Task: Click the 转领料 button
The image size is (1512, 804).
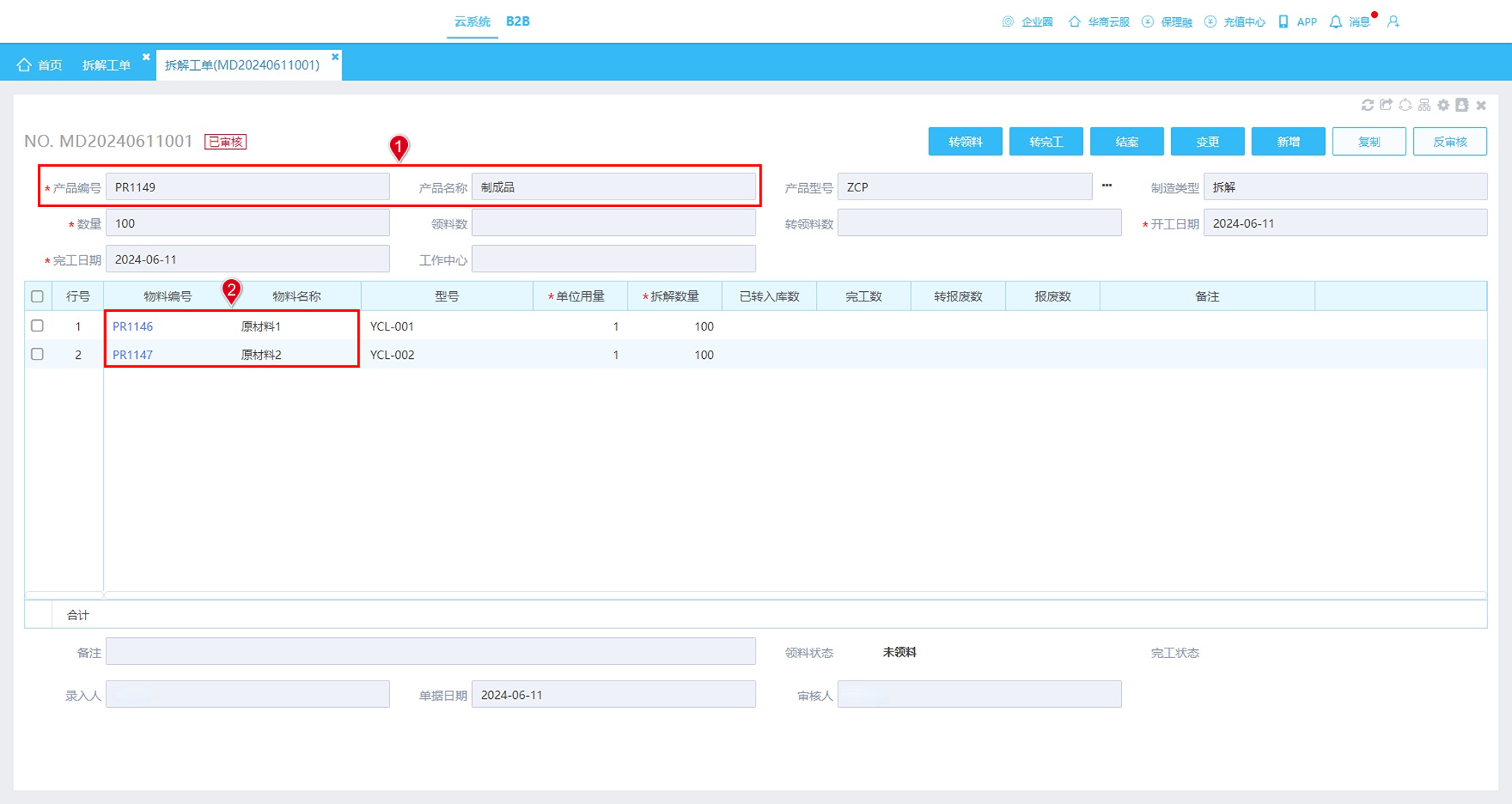Action: [x=965, y=141]
